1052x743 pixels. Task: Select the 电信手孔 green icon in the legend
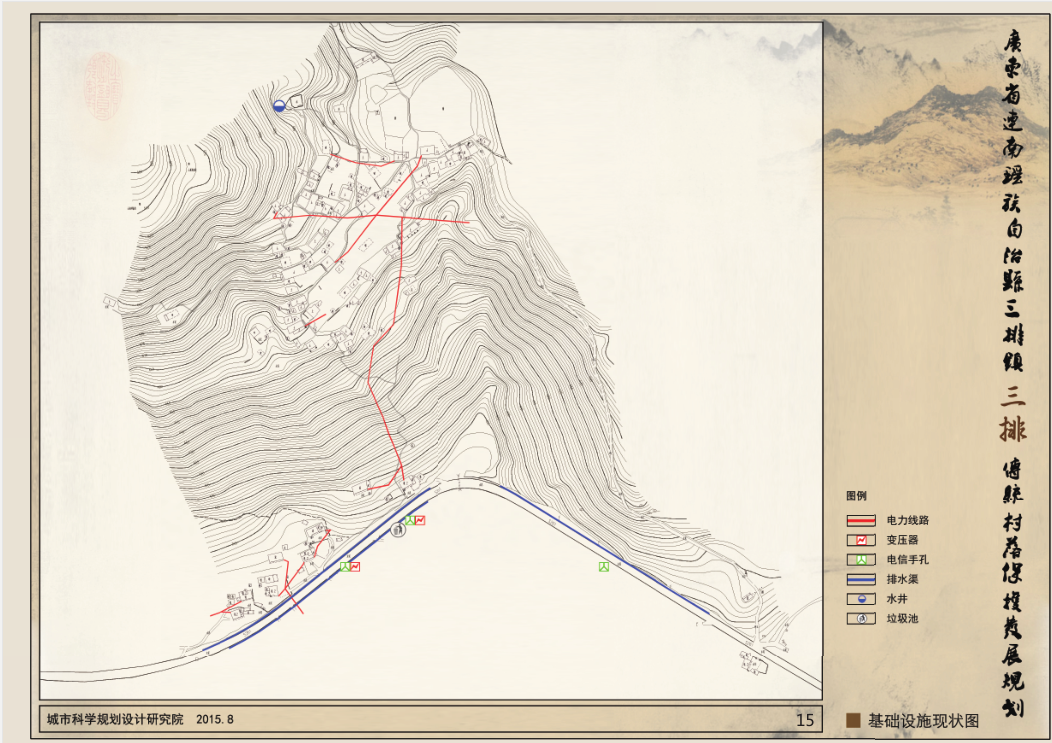pos(860,560)
